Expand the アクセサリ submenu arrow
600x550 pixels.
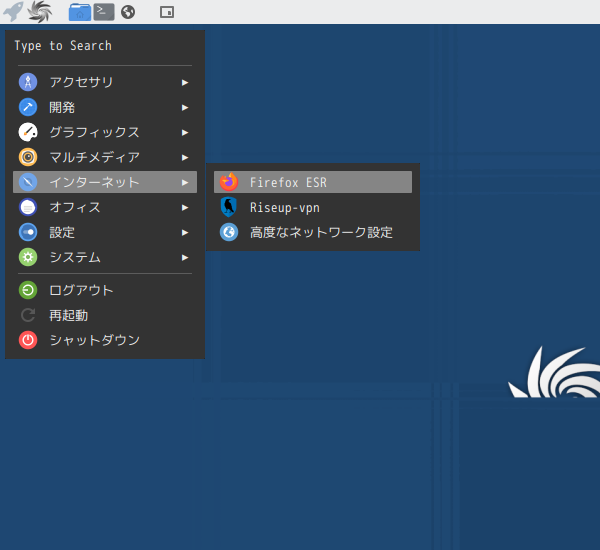[185, 82]
